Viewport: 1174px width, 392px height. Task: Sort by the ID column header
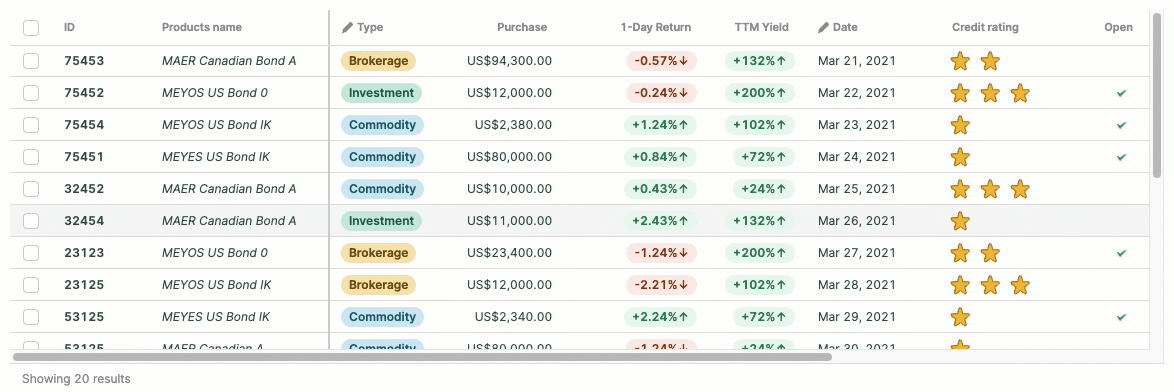tap(70, 27)
